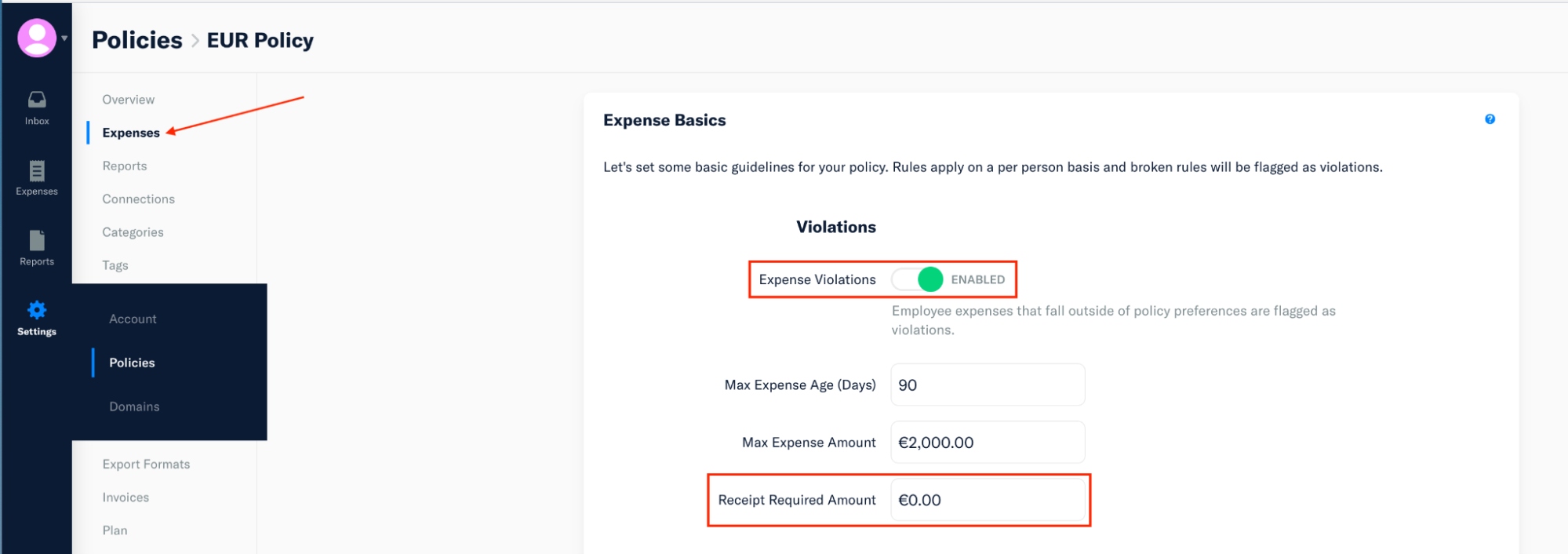Click the Receipt Required Amount label

(797, 500)
